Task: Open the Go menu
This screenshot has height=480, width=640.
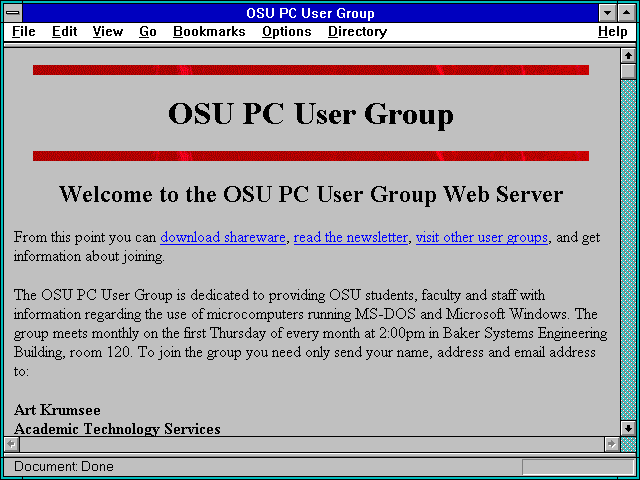Action: click(x=148, y=31)
